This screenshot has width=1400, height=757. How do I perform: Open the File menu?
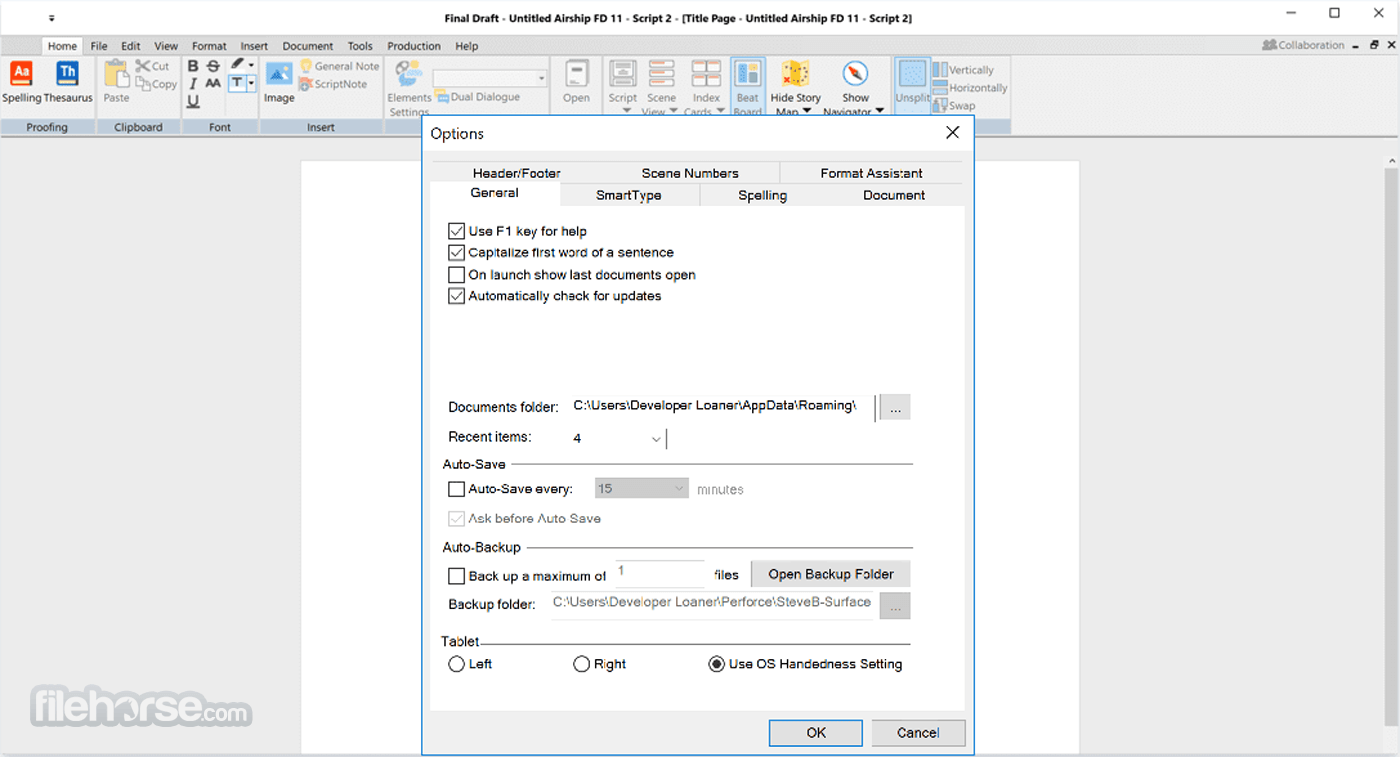99,46
